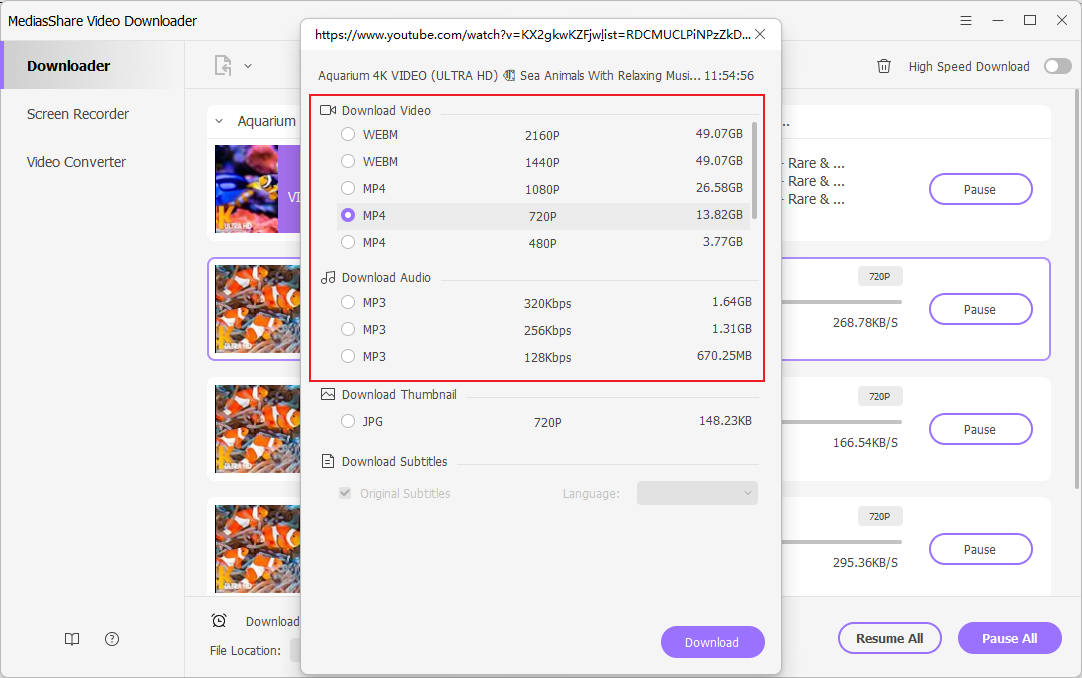Viewport: 1082px width, 678px height.
Task: Click the scheduled download clock icon
Action: tap(219, 621)
